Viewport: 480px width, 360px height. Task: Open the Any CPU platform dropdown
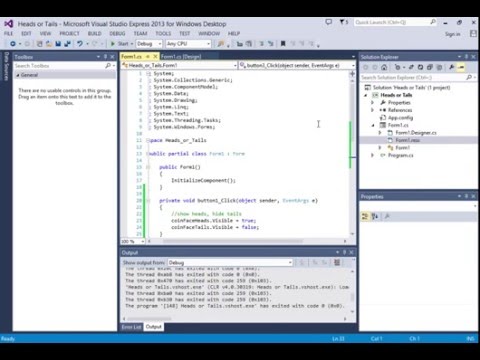(x=188, y=44)
